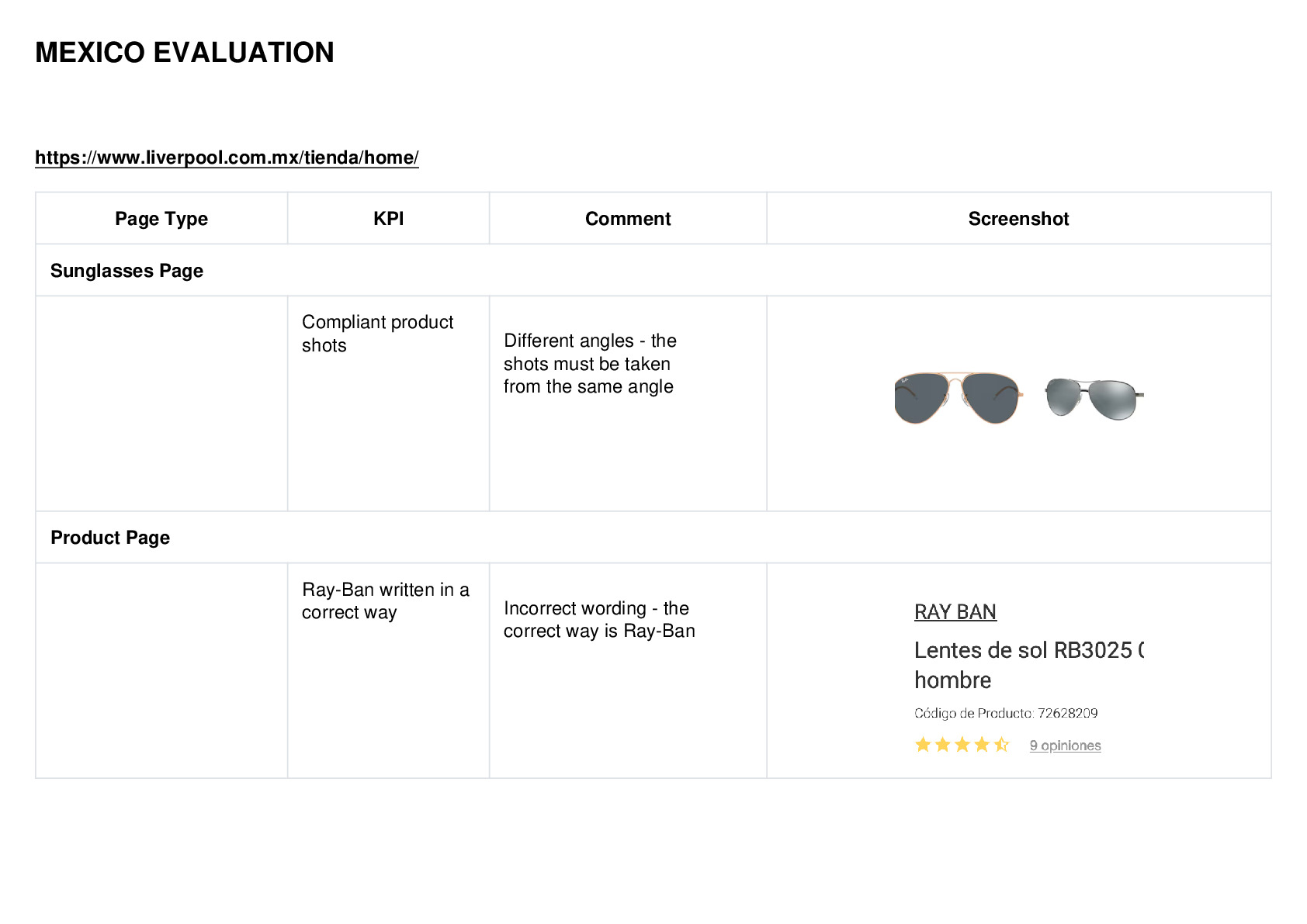This screenshot has height=924, width=1307.
Task: Select the Sunglasses Page section row
Action: pyautogui.click(x=653, y=270)
